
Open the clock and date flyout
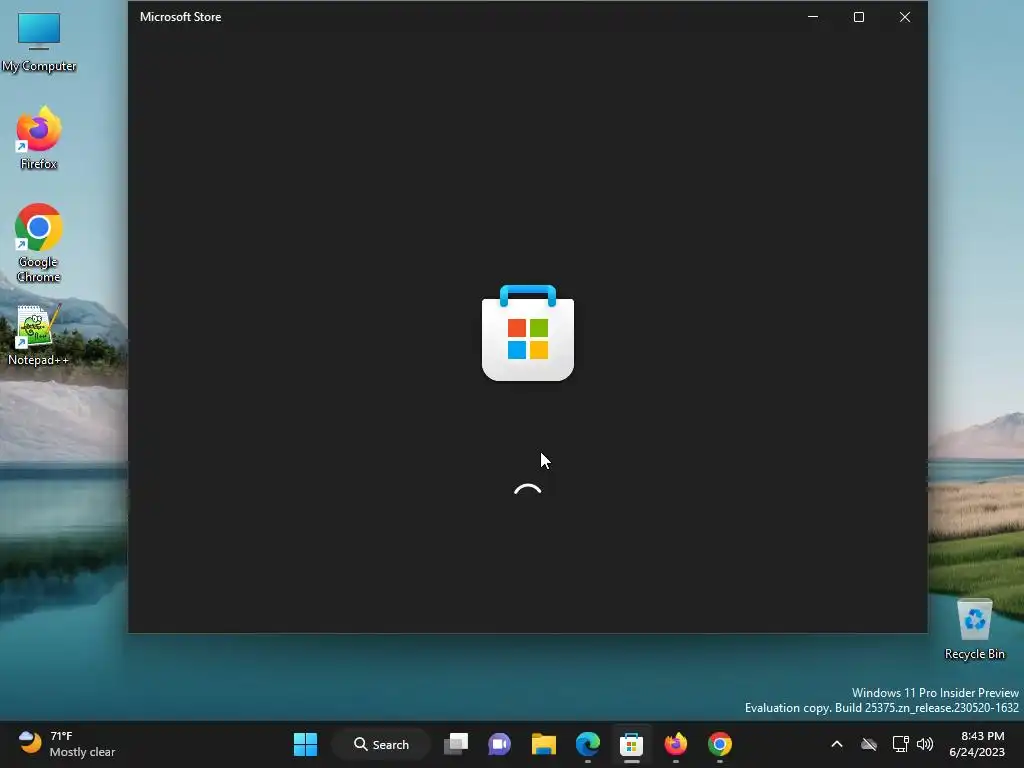pyautogui.click(x=977, y=744)
